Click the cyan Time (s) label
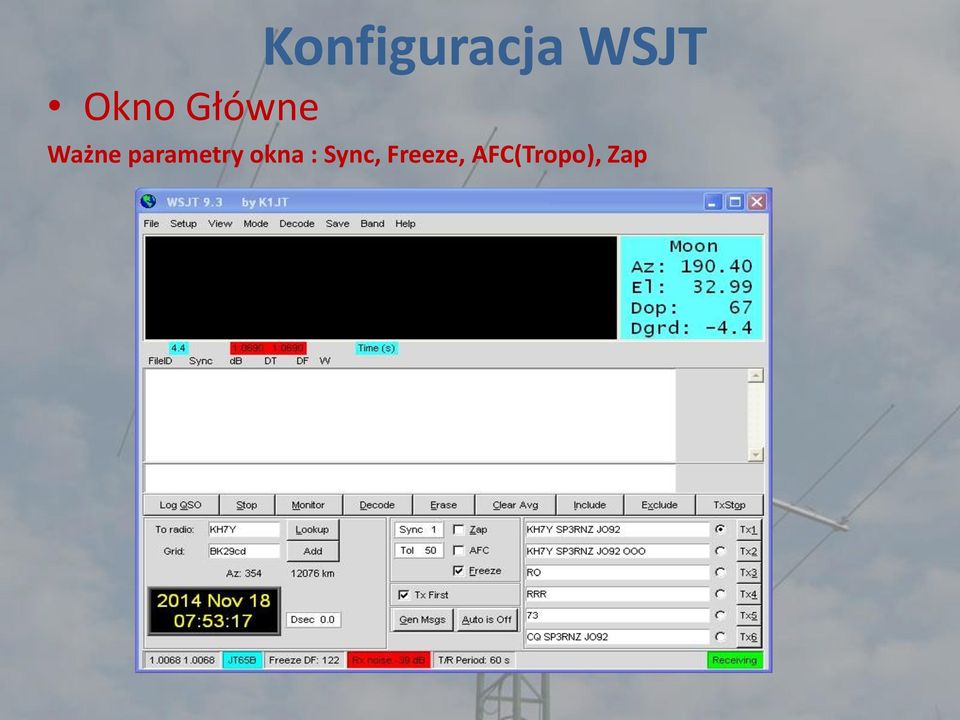This screenshot has height=720, width=960. click(x=377, y=348)
